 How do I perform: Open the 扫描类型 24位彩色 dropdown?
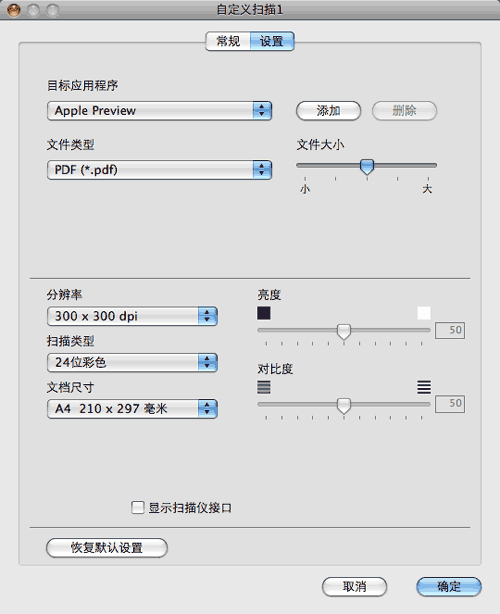[x=132, y=362]
